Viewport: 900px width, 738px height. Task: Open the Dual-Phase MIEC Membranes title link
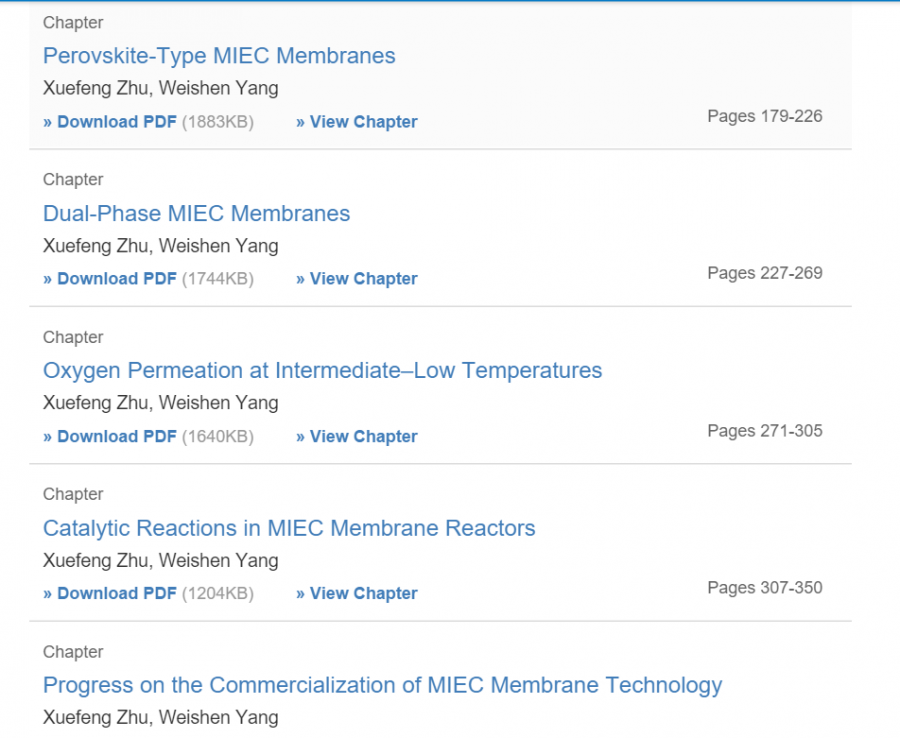coord(196,213)
